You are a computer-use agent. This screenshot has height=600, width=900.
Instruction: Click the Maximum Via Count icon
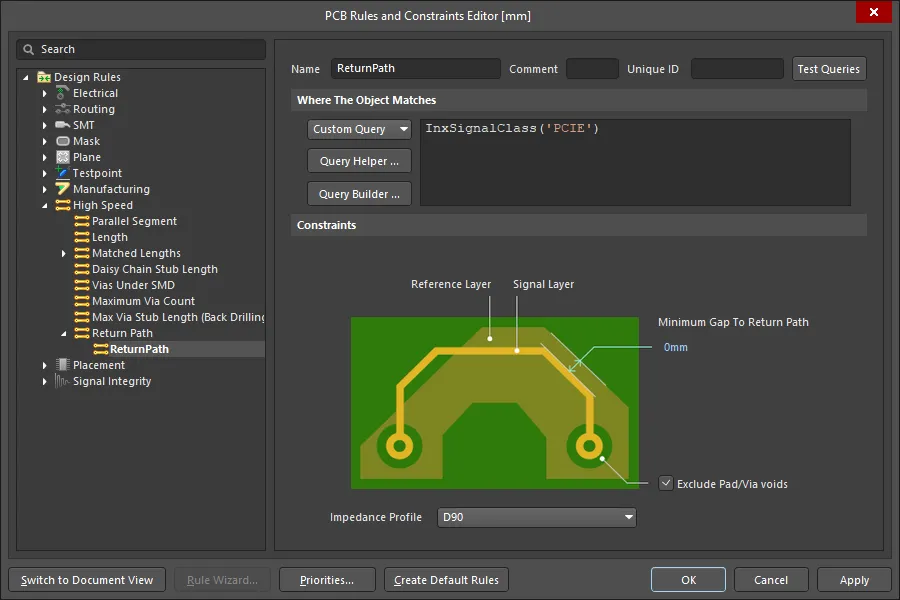(82, 301)
